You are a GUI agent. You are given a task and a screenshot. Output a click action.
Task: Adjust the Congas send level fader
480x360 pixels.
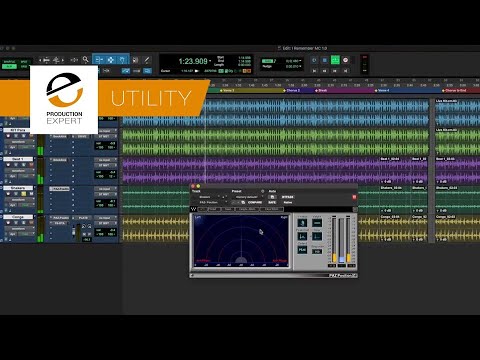74,231
